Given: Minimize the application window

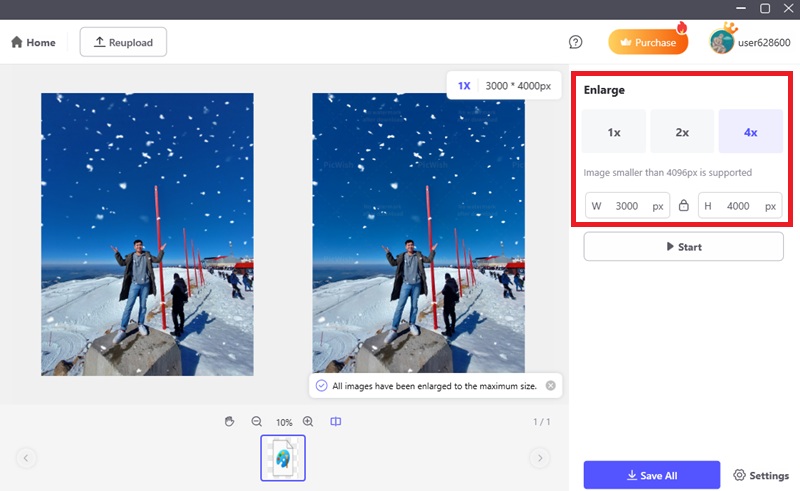Looking at the screenshot, I should pyautogui.click(x=741, y=9).
